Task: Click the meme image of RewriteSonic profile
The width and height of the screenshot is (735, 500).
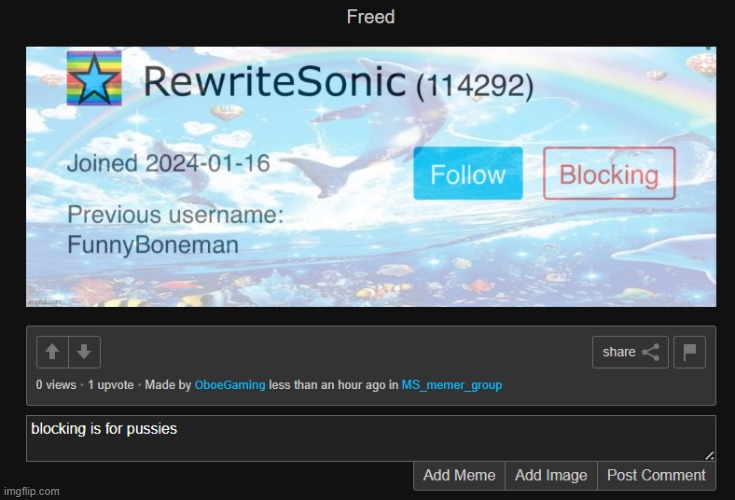Action: pos(371,177)
